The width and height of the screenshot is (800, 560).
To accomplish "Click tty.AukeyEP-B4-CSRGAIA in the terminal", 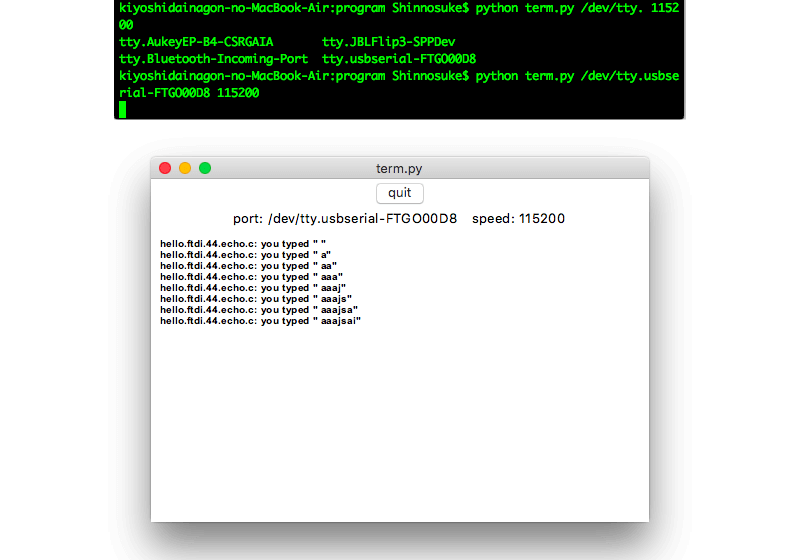I will 196,42.
